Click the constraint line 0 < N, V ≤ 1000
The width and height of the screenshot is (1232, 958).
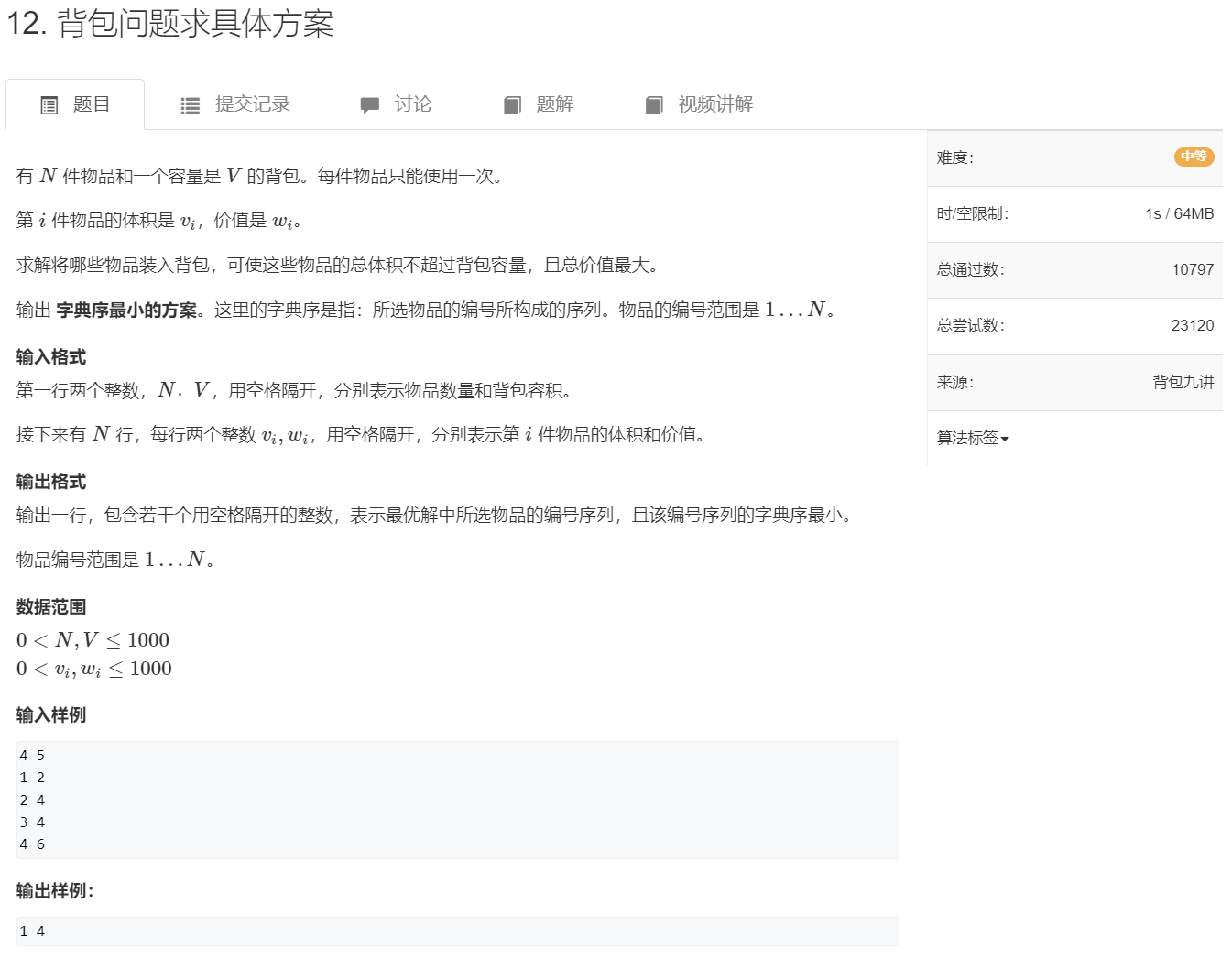(93, 640)
